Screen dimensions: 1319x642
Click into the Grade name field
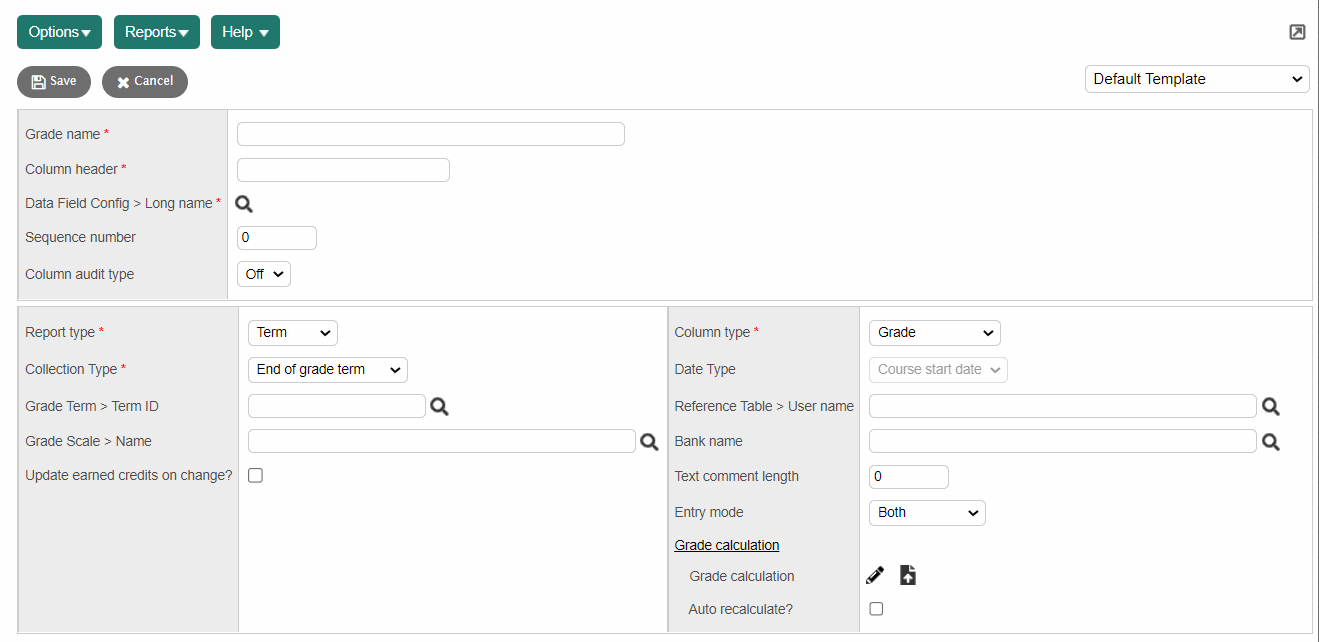coord(430,134)
